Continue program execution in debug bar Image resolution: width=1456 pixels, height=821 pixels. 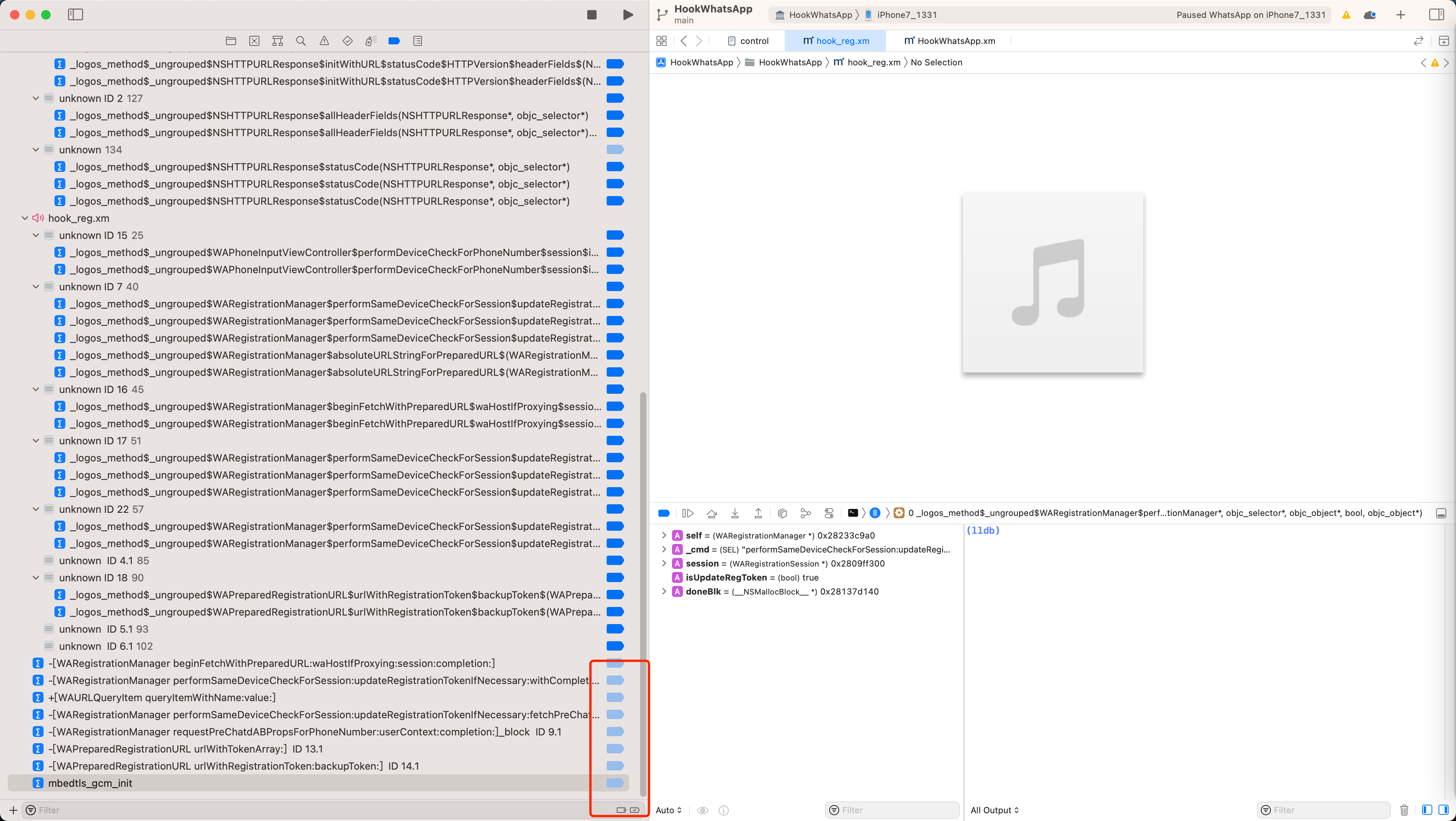(687, 513)
